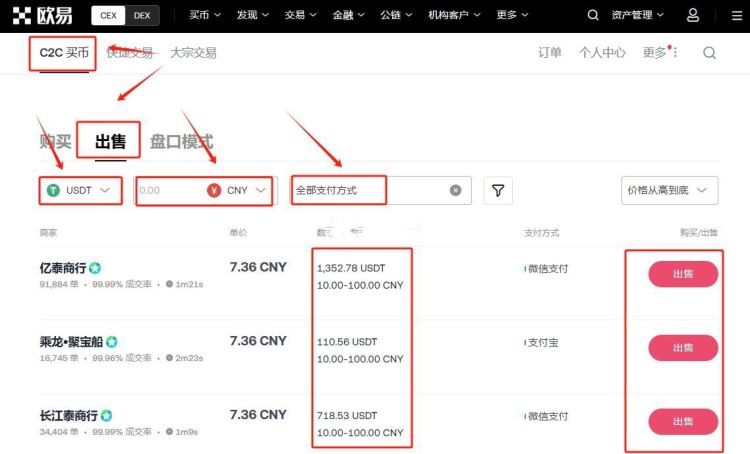Expand the CNY currency dropdown

[238, 190]
